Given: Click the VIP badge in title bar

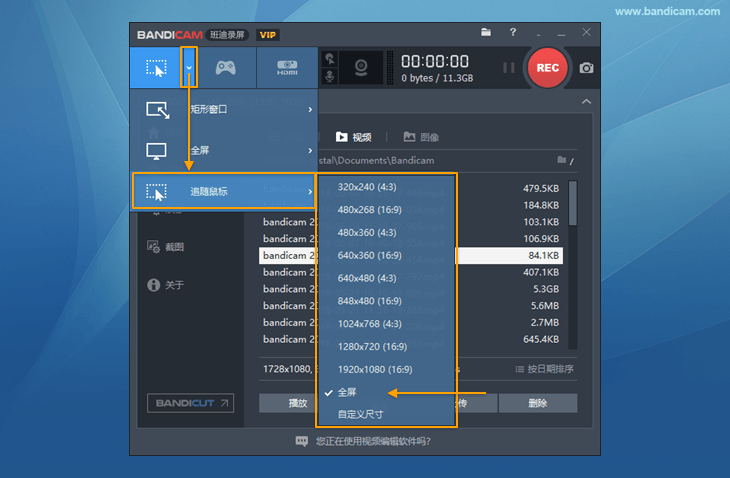Looking at the screenshot, I should 268,35.
